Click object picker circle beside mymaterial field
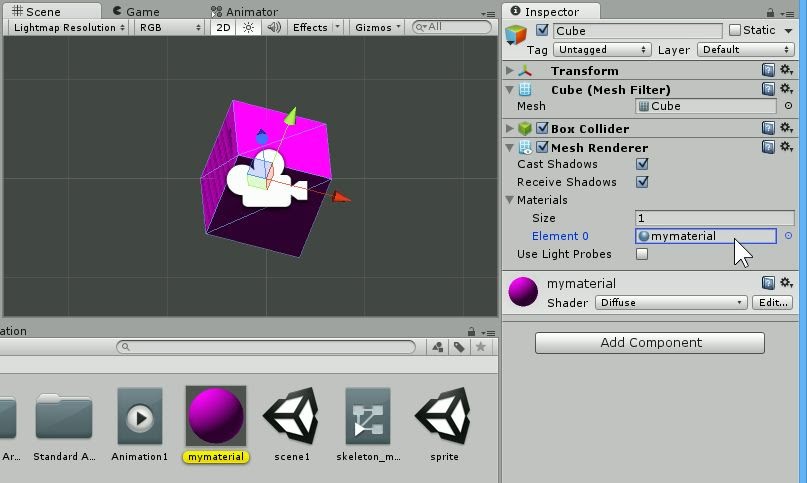This screenshot has height=483, width=807. tap(788, 236)
